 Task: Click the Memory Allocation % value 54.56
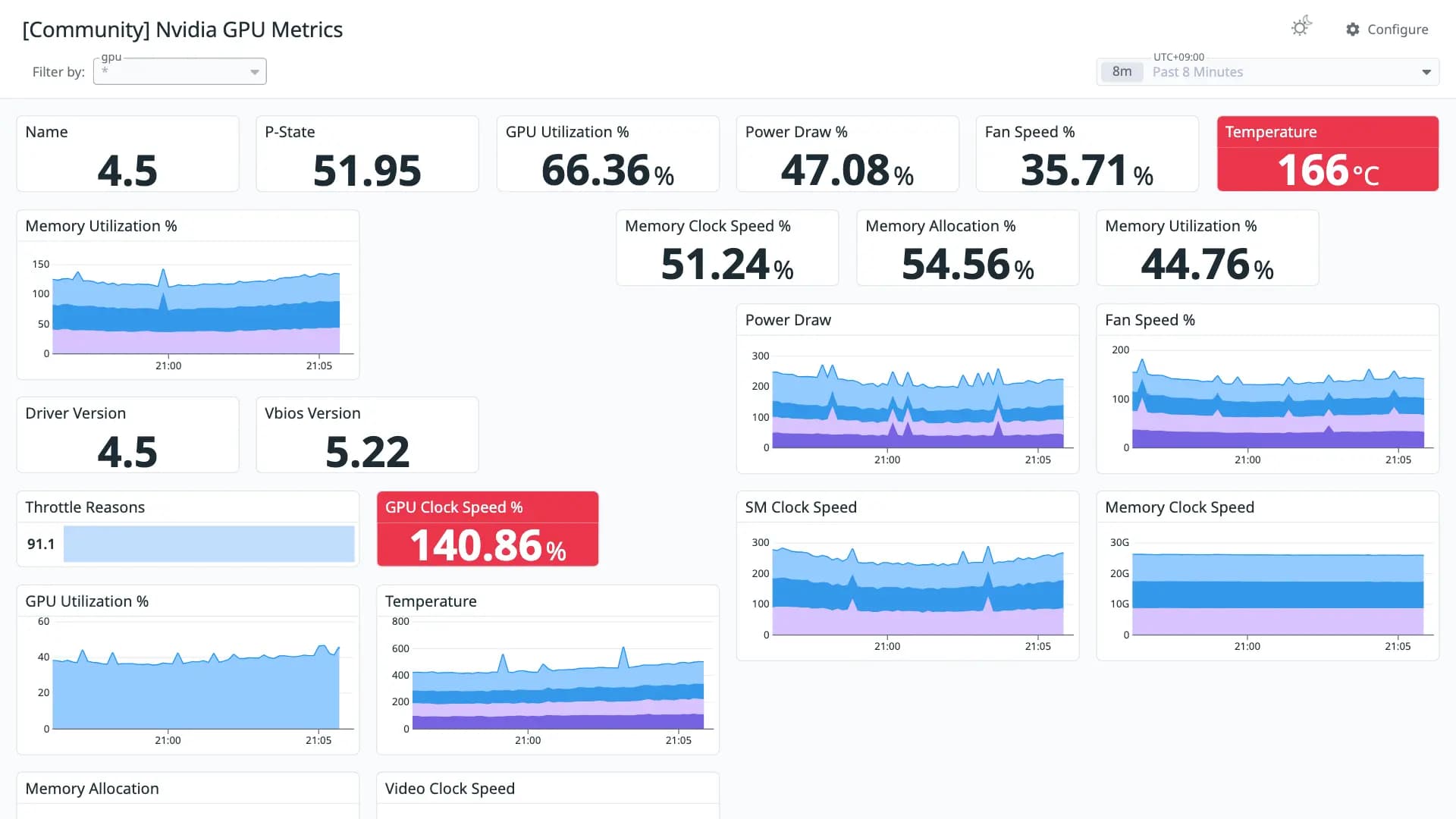(968, 264)
